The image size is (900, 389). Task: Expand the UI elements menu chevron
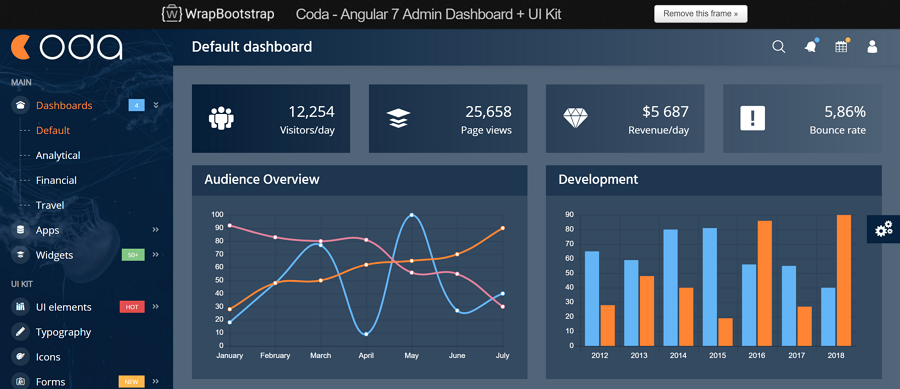156,307
